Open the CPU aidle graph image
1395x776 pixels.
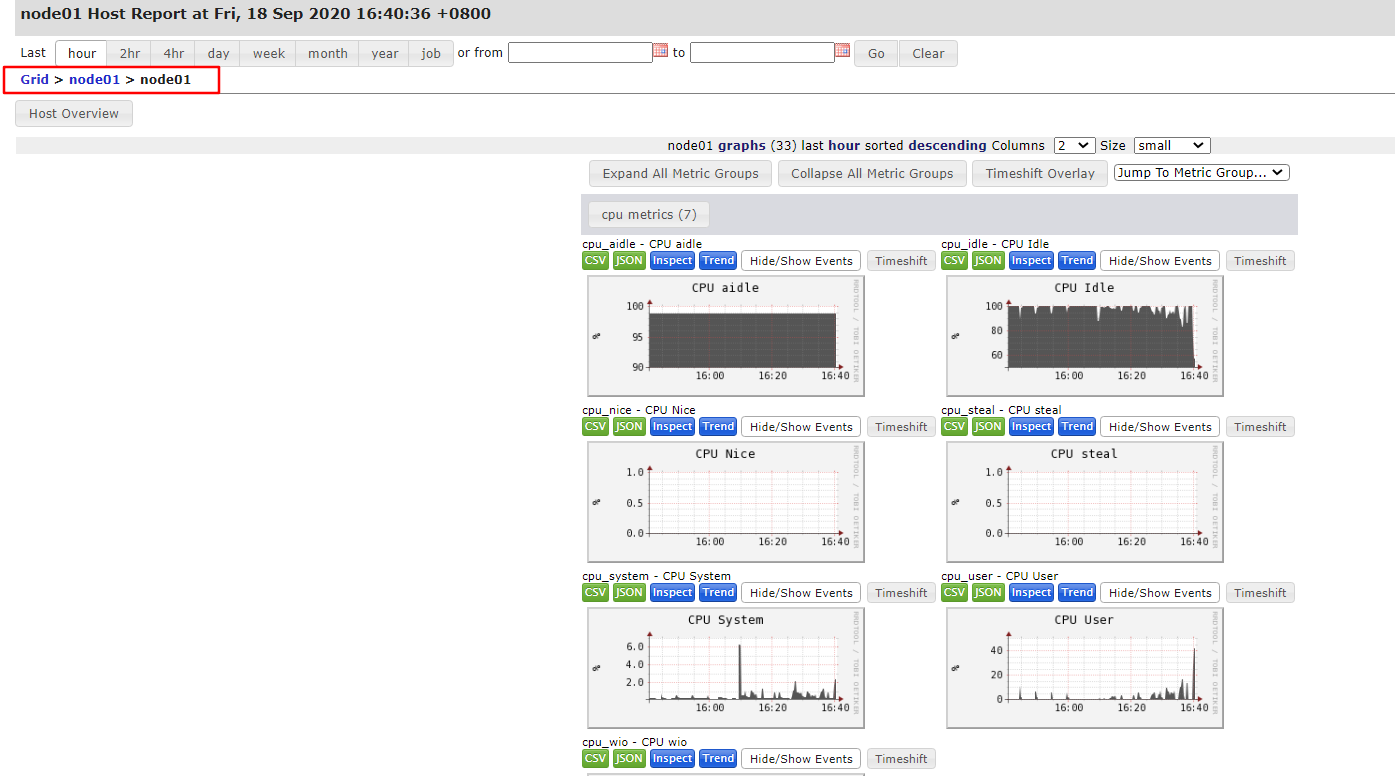726,336
